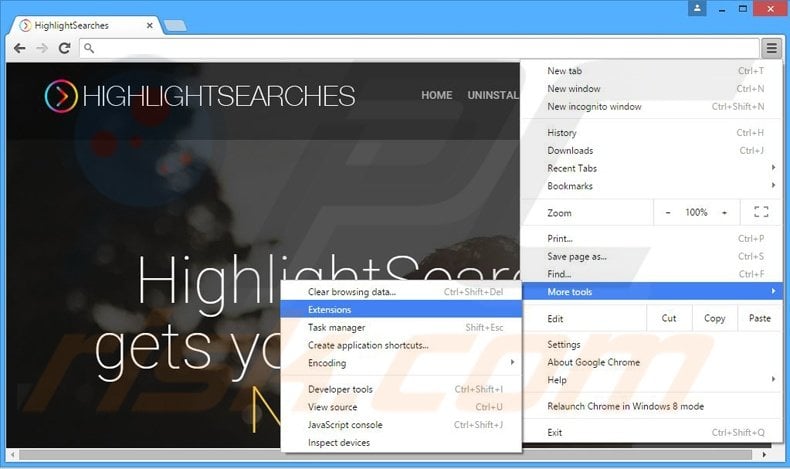Click Cut in the Edit row
The image size is (790, 469).
(x=669, y=318)
